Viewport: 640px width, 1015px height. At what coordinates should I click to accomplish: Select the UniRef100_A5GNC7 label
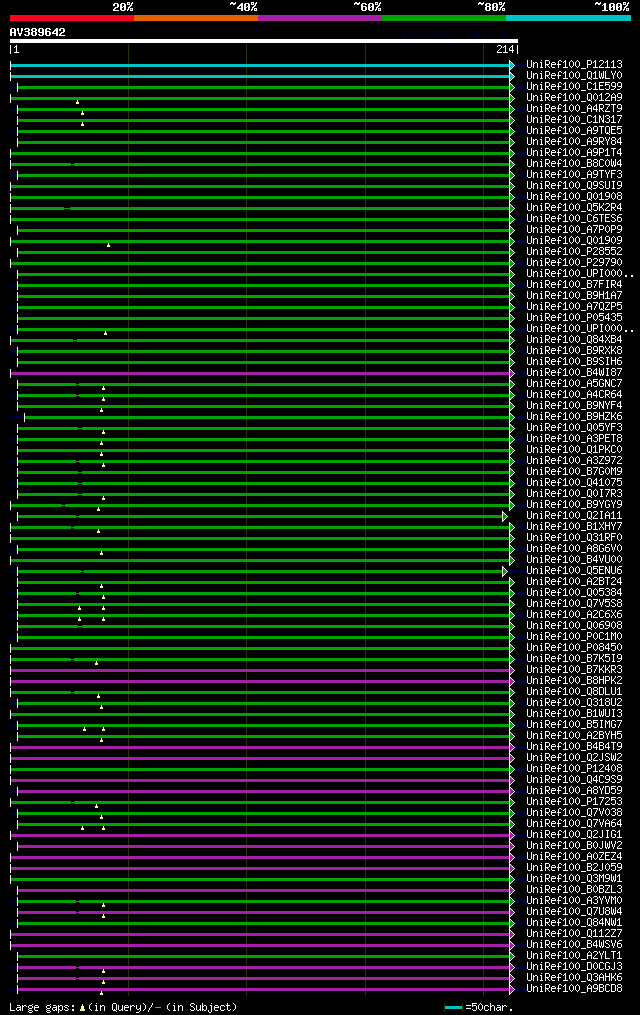tap(574, 384)
